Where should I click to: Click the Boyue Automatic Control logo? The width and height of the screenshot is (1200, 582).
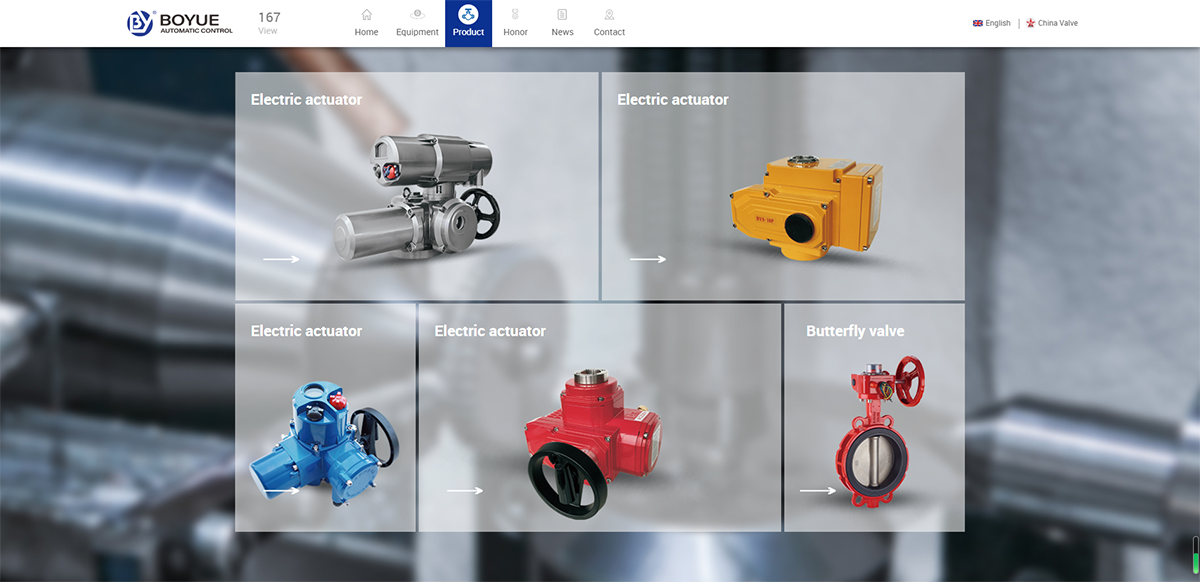pyautogui.click(x=180, y=23)
